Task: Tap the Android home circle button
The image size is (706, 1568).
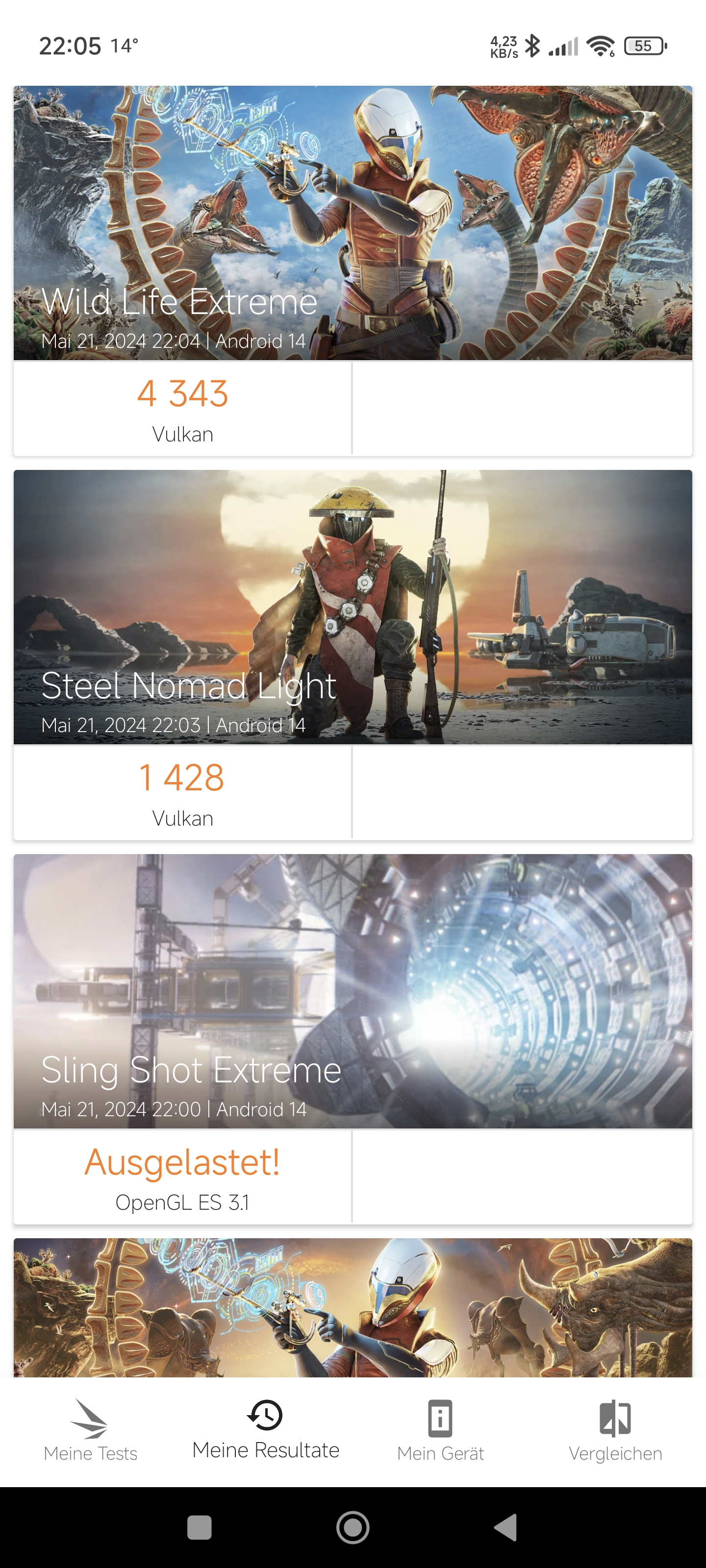Action: 353,1528
